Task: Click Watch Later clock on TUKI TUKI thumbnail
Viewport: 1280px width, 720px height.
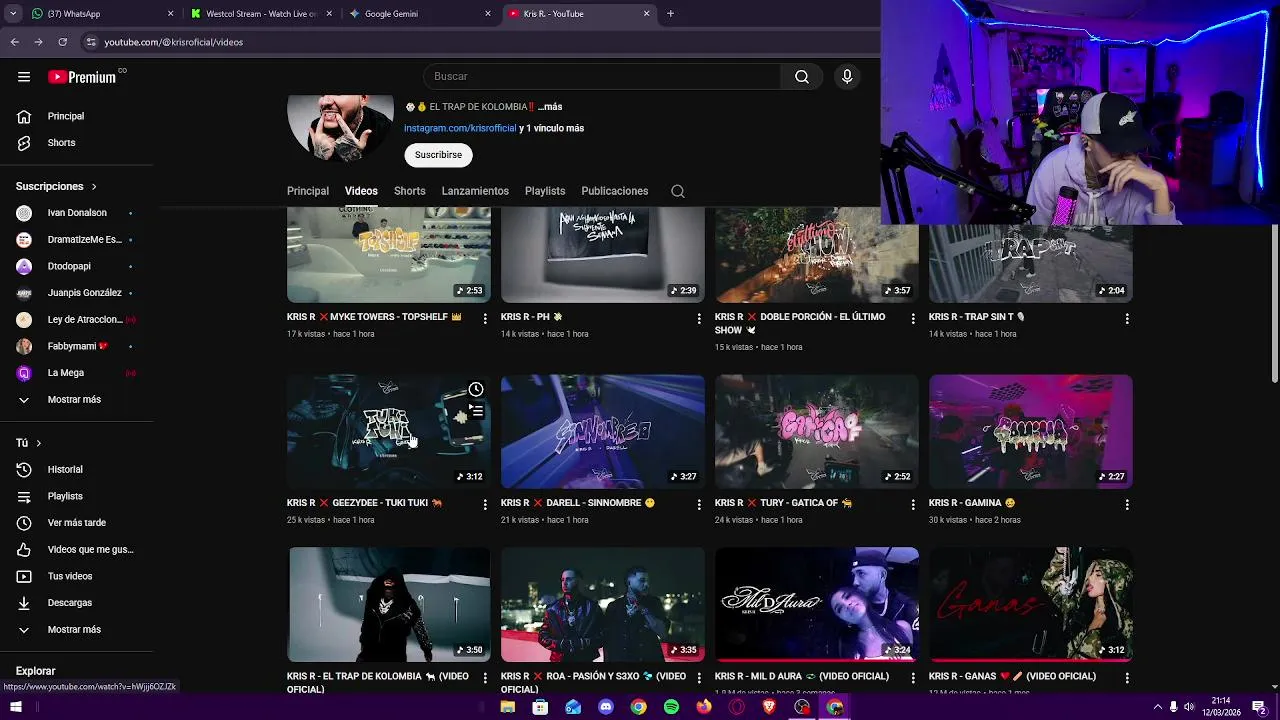Action: pyautogui.click(x=476, y=389)
